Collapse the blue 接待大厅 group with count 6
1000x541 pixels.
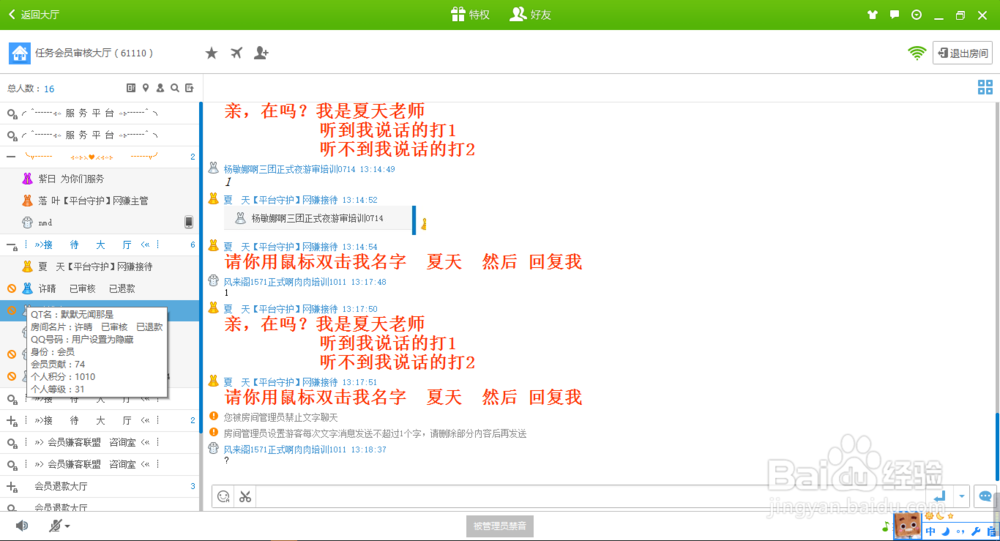(11, 245)
